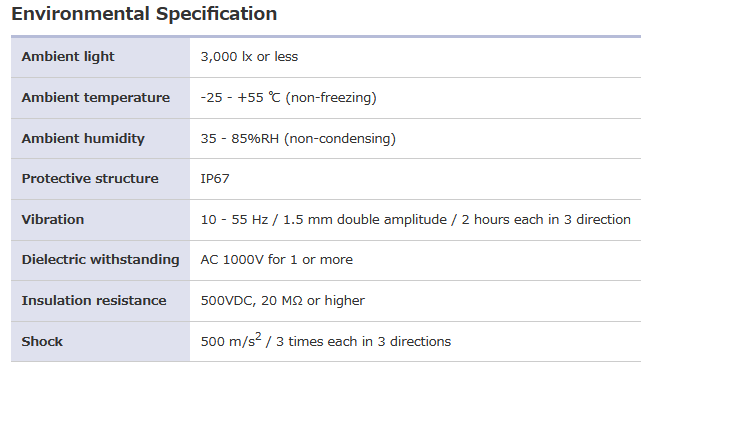Viewport: 740px width, 423px height.
Task: Select the '35 - 85%RH' humidity value
Action: [x=240, y=139]
